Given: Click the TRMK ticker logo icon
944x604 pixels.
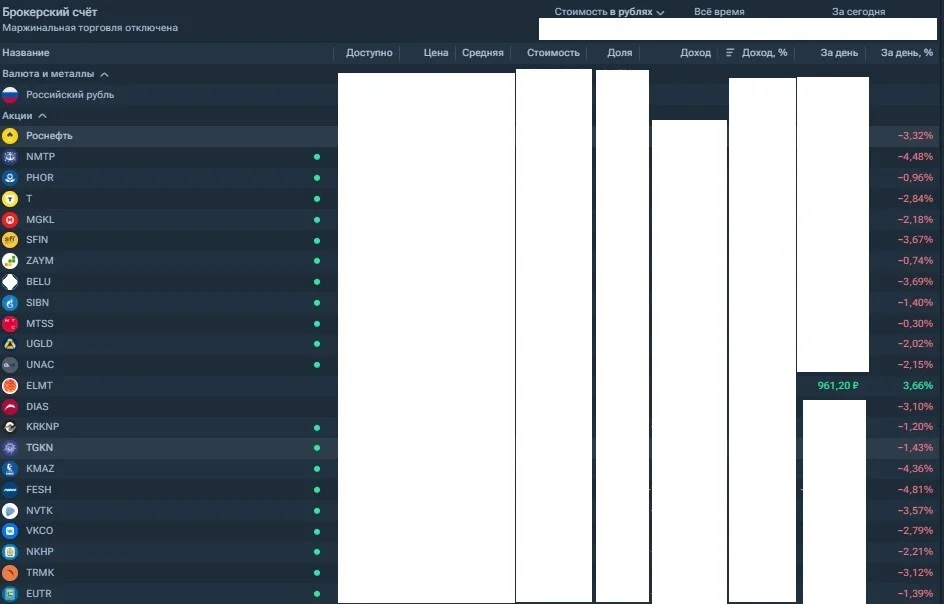Looking at the screenshot, I should (10, 573).
